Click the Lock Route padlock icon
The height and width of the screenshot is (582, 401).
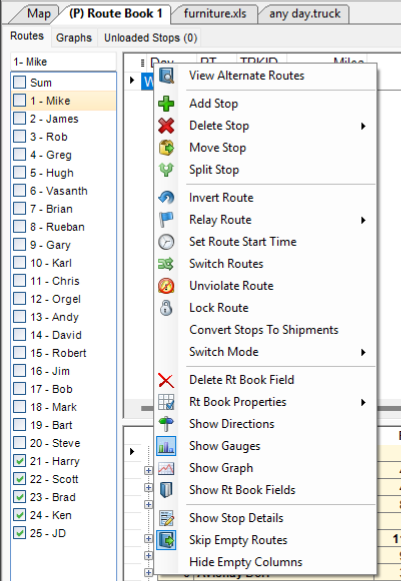coord(166,308)
